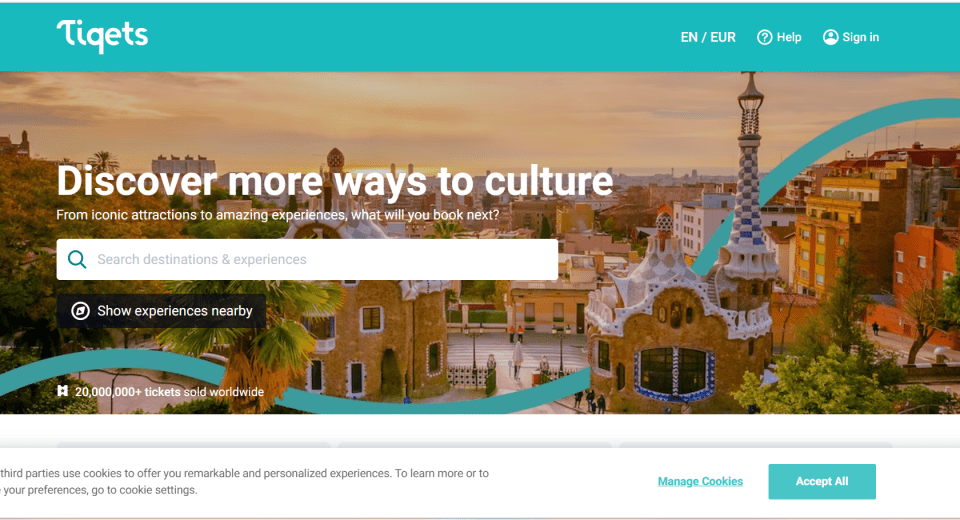The width and height of the screenshot is (960, 520).
Task: Click the Discover more ways to culture headline
Action: click(x=334, y=181)
